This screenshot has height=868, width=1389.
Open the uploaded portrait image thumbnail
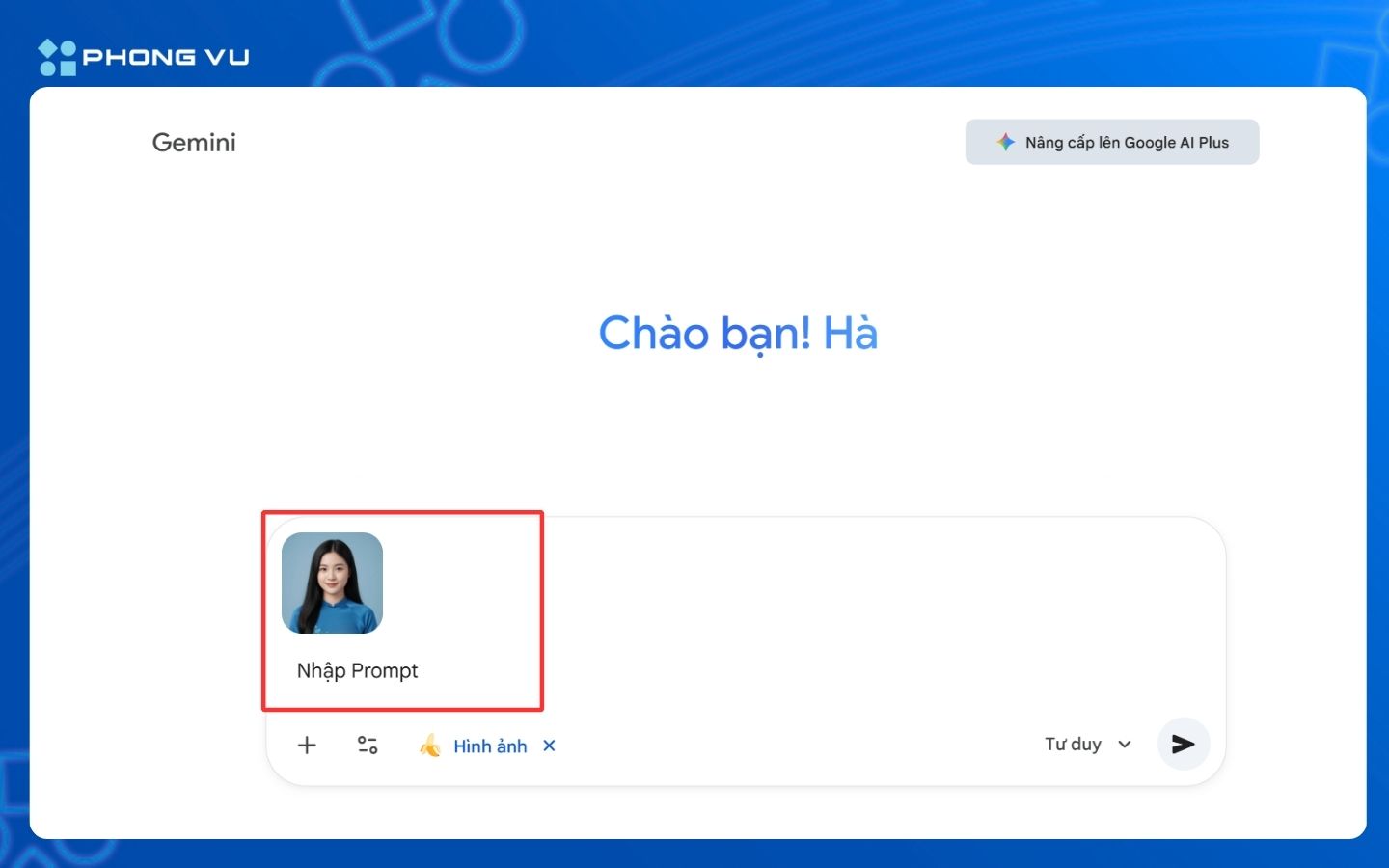[332, 583]
